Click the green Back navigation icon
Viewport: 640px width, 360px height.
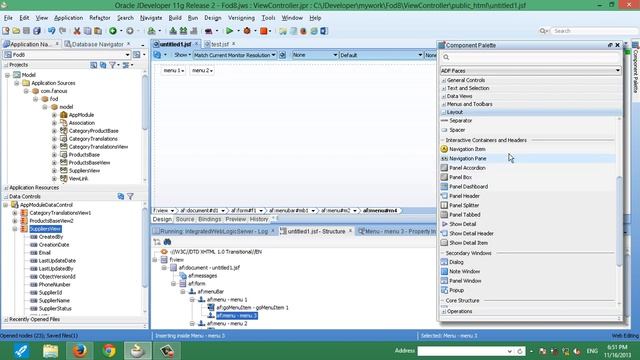click(113, 31)
